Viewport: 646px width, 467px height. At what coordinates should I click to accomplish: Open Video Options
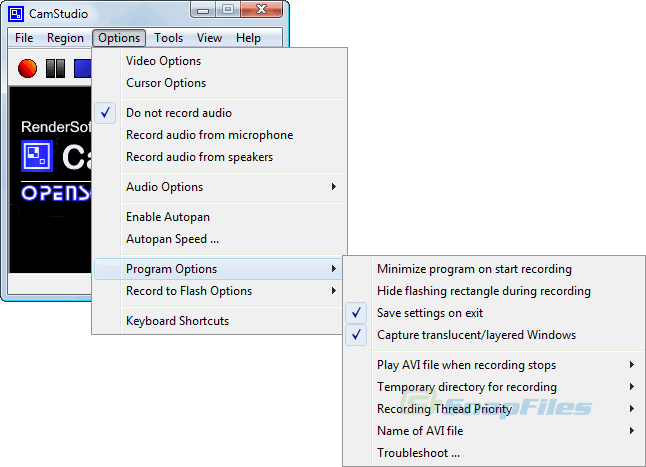[219, 61]
